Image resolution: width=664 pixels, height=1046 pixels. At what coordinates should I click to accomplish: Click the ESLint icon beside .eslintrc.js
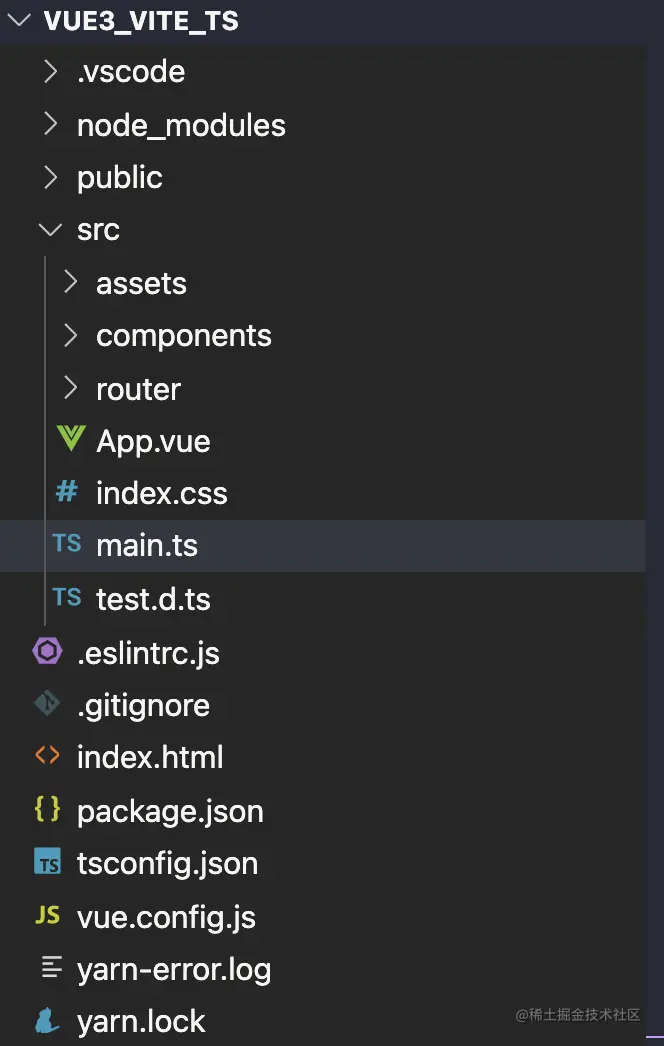(x=47, y=650)
